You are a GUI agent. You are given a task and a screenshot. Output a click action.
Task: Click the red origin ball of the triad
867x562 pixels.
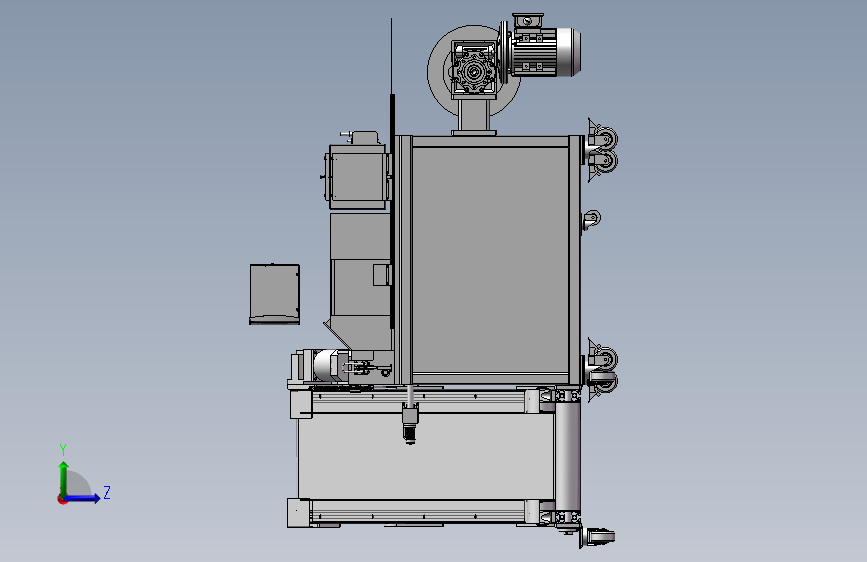click(62, 499)
